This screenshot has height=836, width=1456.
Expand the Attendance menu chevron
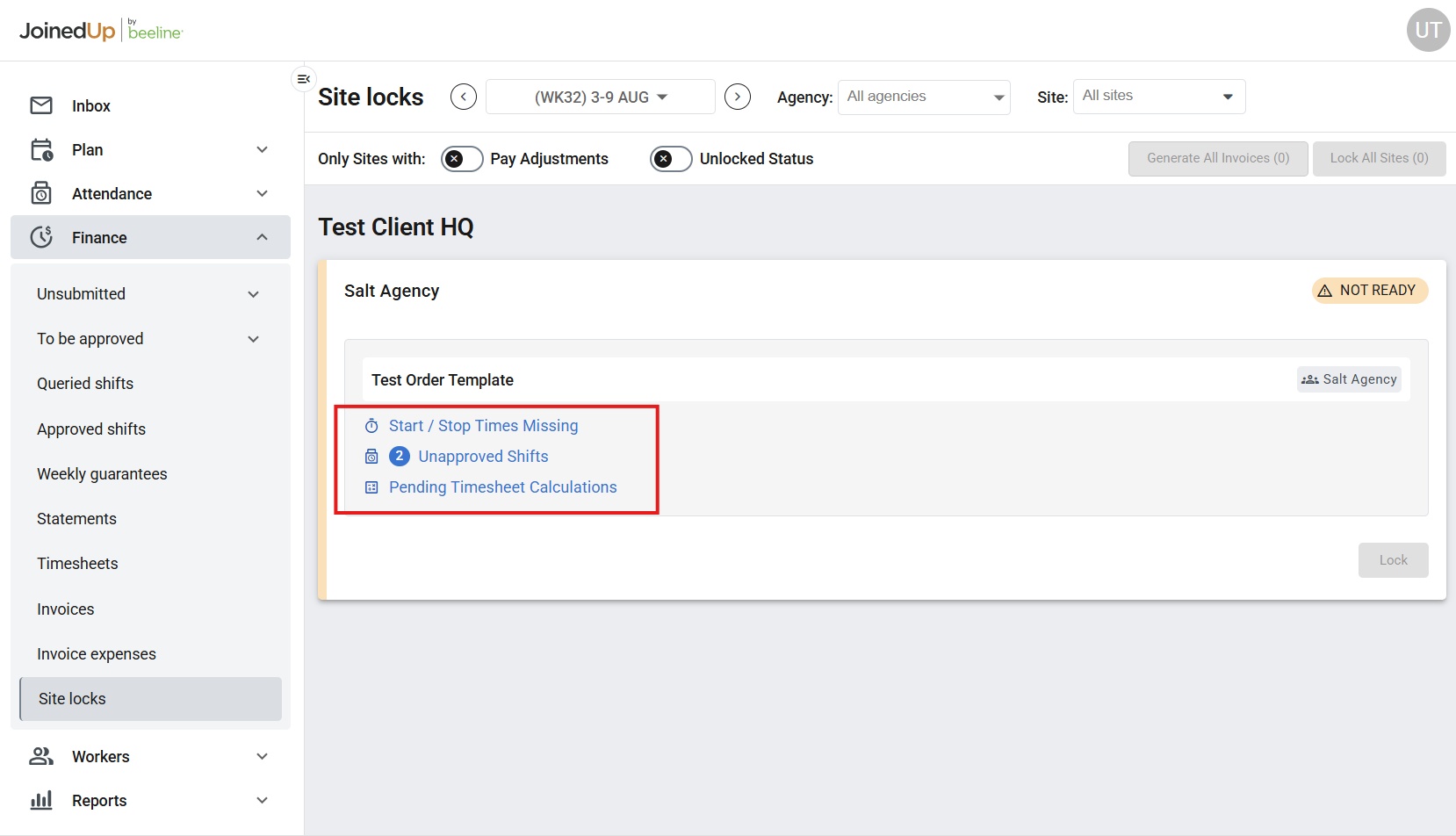262,193
